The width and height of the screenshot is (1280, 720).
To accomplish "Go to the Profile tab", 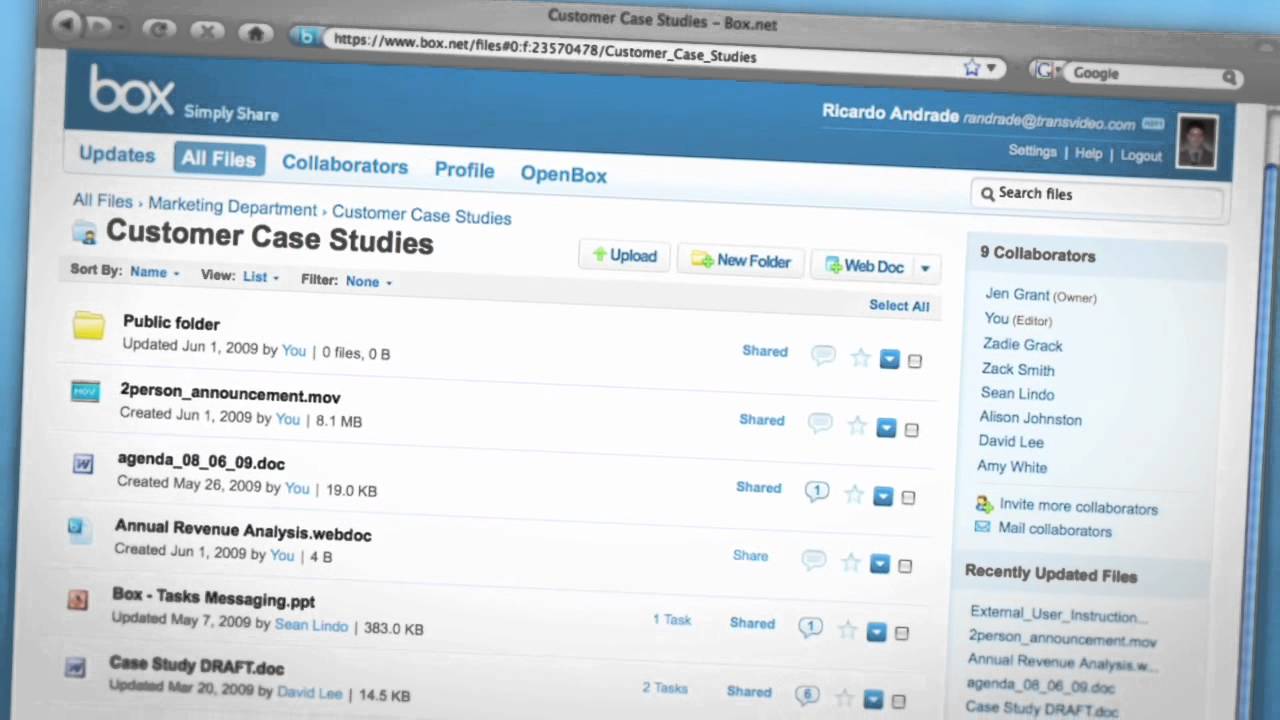I will (464, 170).
